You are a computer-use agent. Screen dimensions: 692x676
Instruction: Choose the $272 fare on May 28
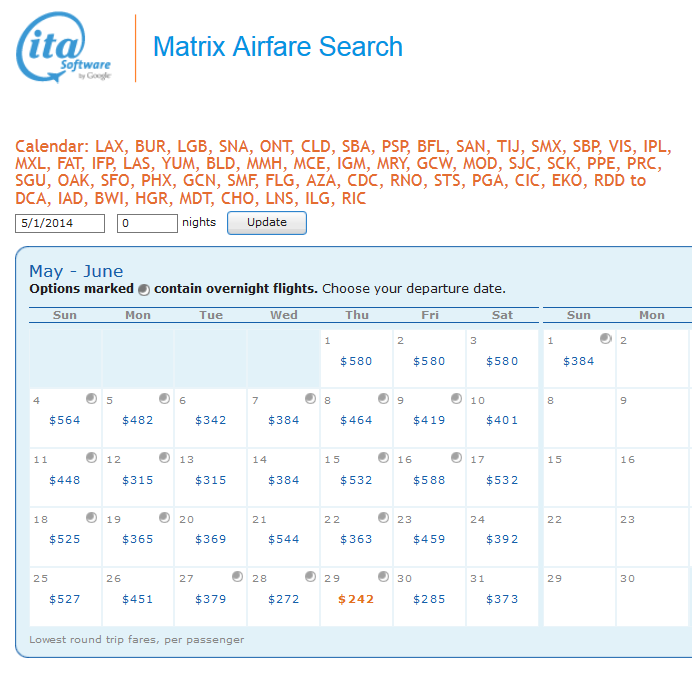coord(284,600)
